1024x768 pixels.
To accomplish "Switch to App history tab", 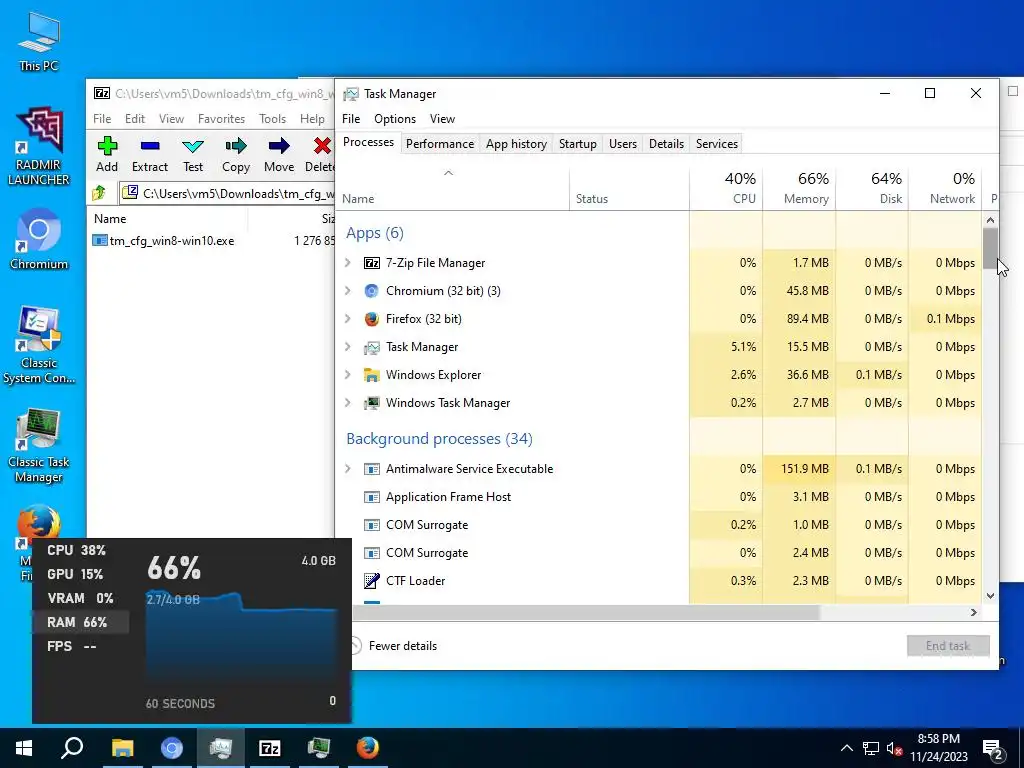I will point(516,144).
